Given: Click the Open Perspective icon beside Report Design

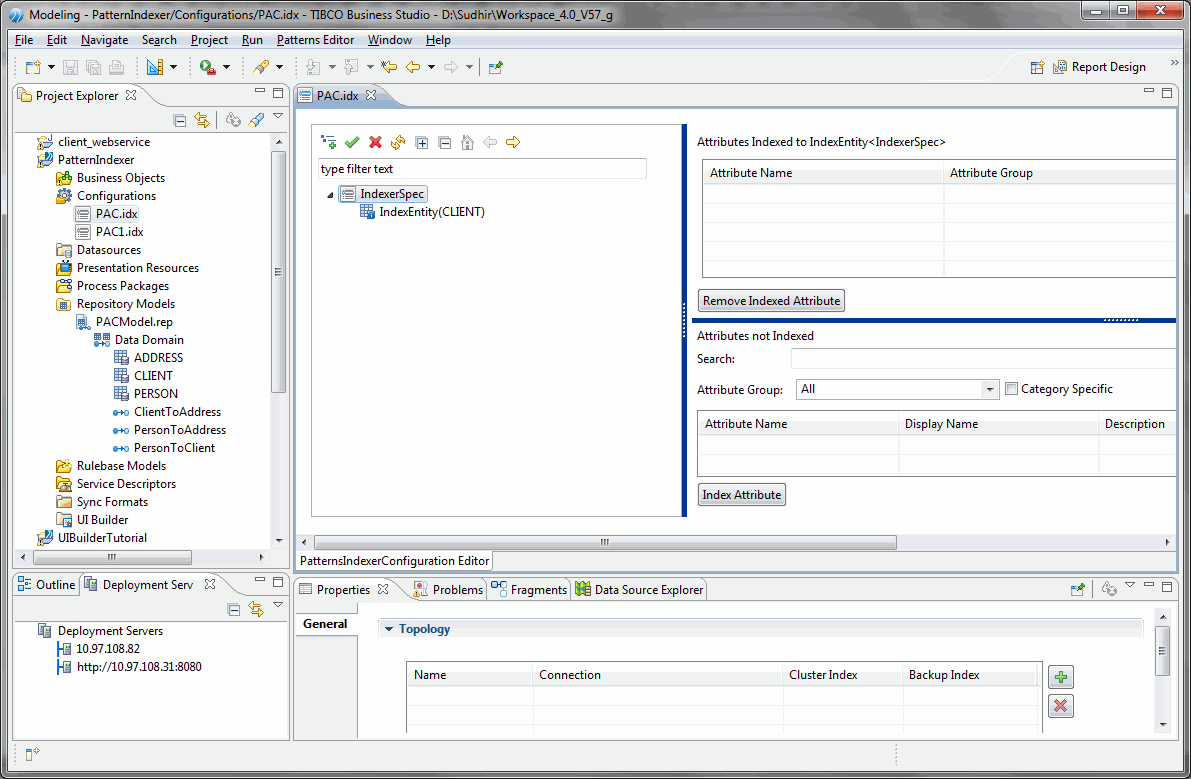Looking at the screenshot, I should click(1037, 68).
